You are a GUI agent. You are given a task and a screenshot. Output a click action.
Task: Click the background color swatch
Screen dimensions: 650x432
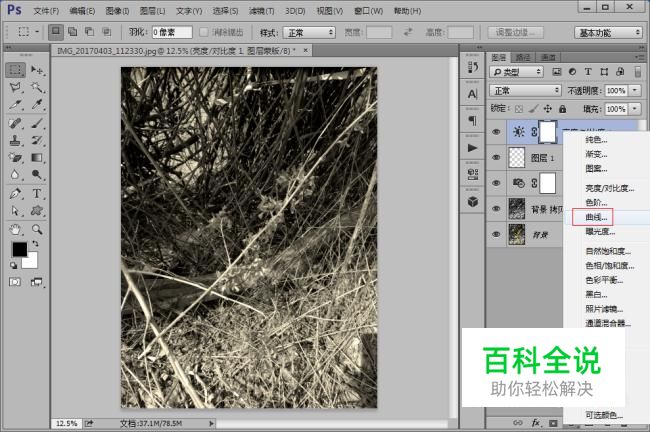pyautogui.click(x=32, y=263)
